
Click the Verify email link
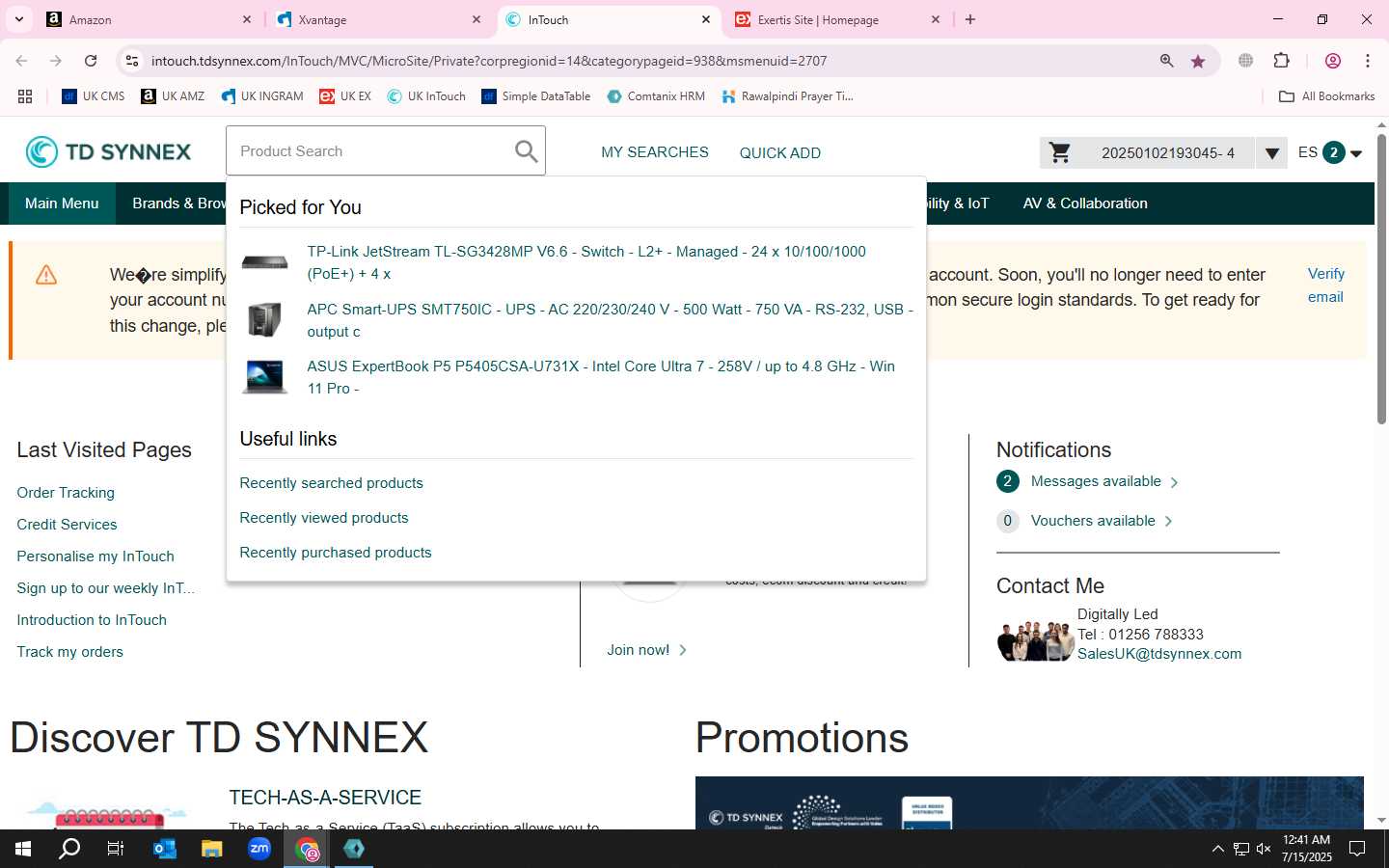[1325, 285]
